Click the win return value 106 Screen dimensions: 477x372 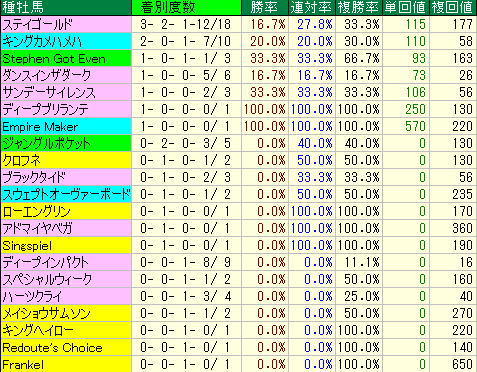416,92
